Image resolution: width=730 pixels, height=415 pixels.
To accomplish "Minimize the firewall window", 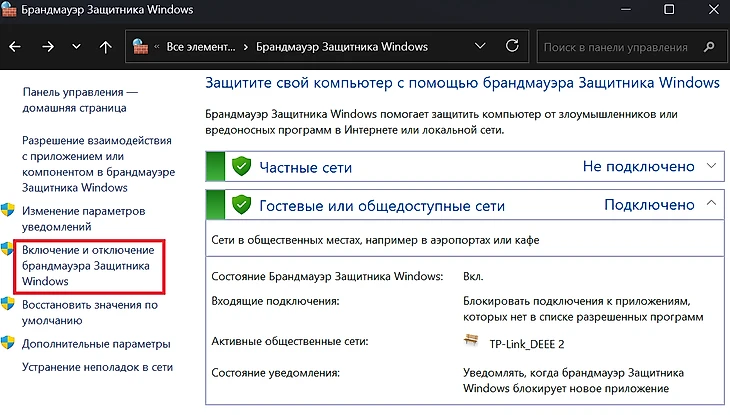I will coord(626,9).
